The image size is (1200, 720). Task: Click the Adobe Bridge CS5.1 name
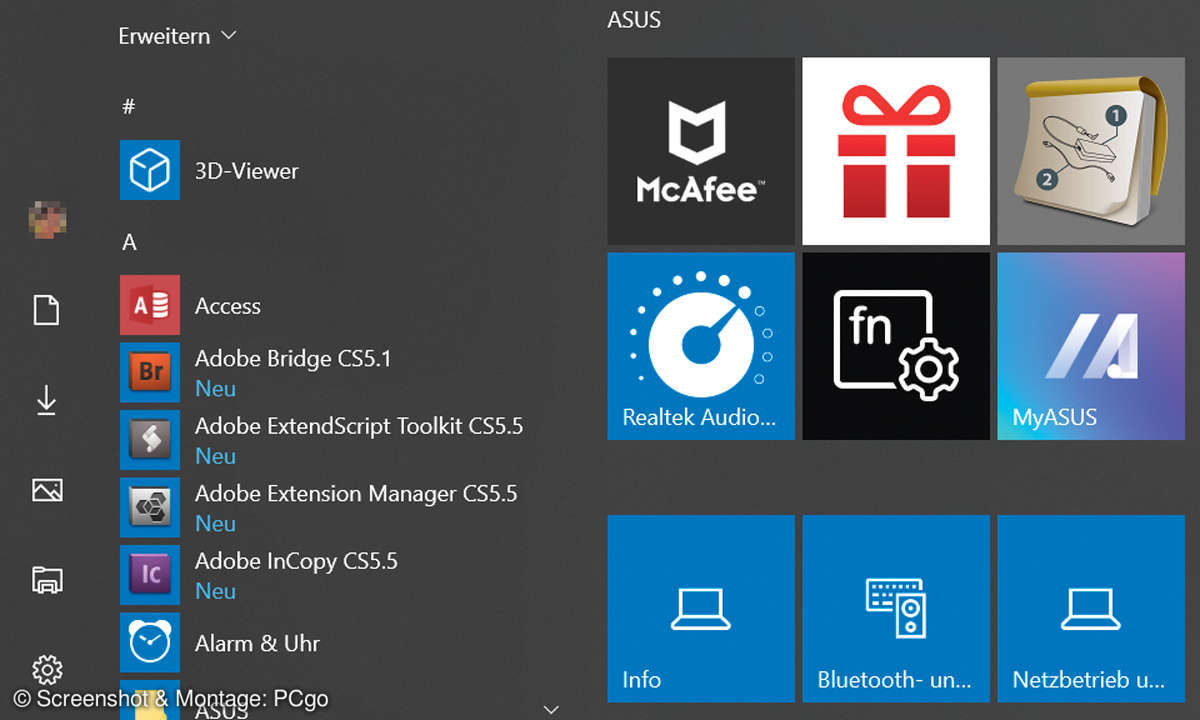(293, 358)
